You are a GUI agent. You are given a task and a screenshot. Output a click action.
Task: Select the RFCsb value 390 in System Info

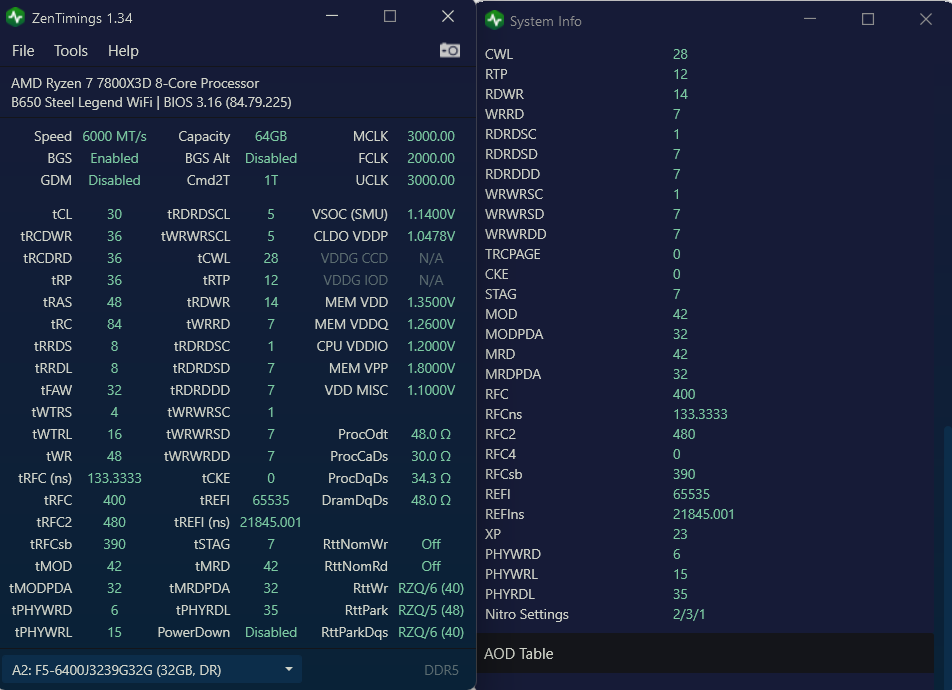pyautogui.click(x=684, y=474)
